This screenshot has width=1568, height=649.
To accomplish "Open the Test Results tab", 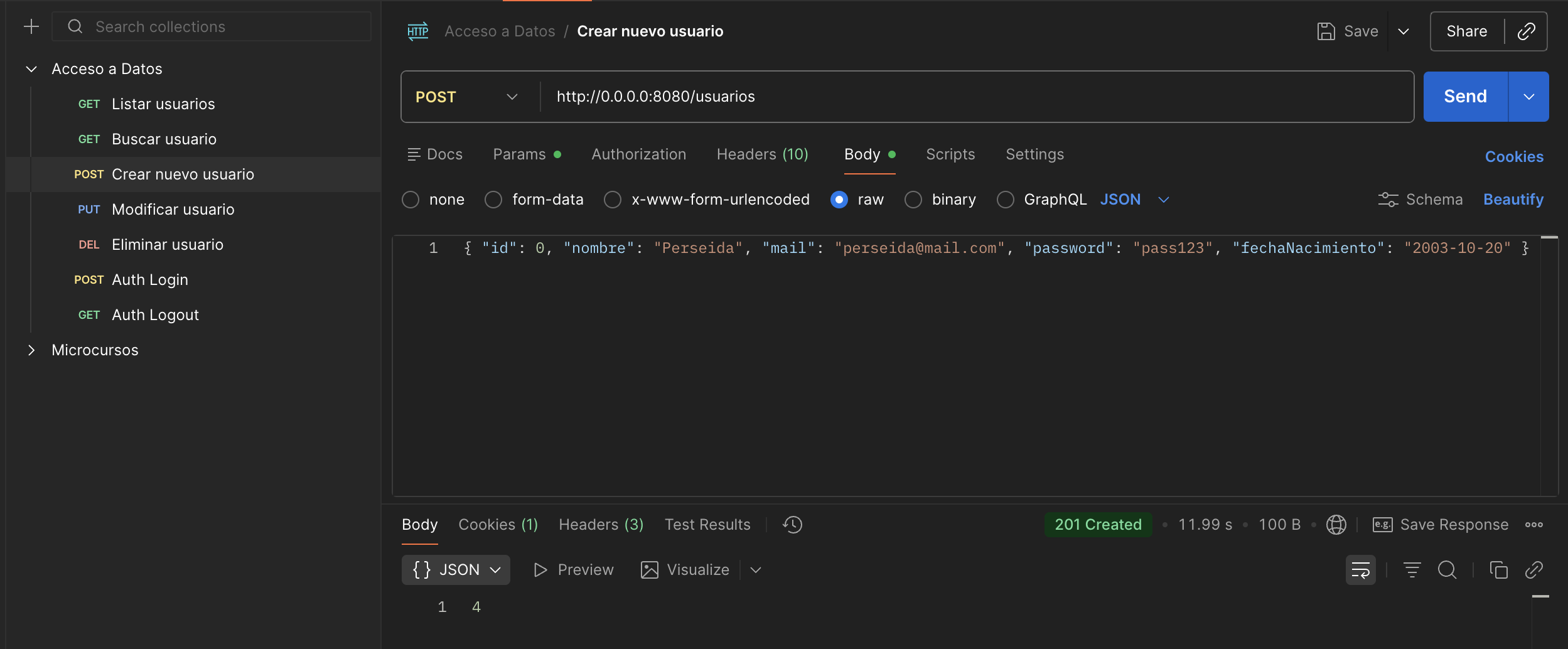I will pyautogui.click(x=707, y=525).
